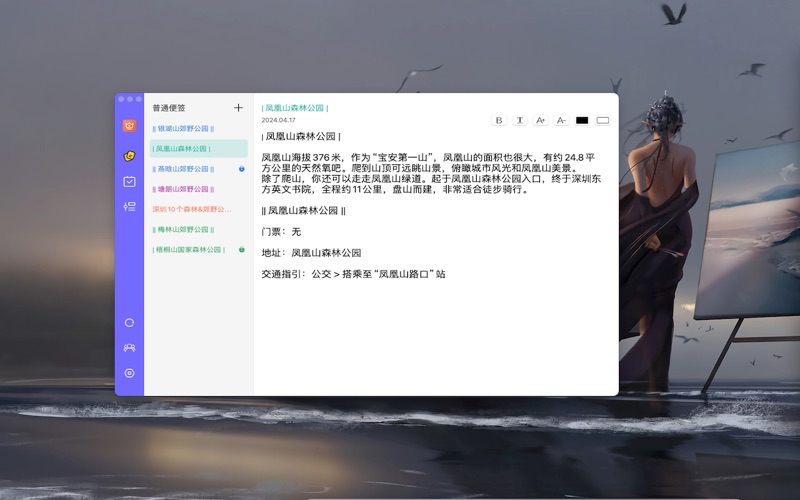The height and width of the screenshot is (500, 800).
Task: Click the orange cat app logo icon
Action: click(129, 126)
